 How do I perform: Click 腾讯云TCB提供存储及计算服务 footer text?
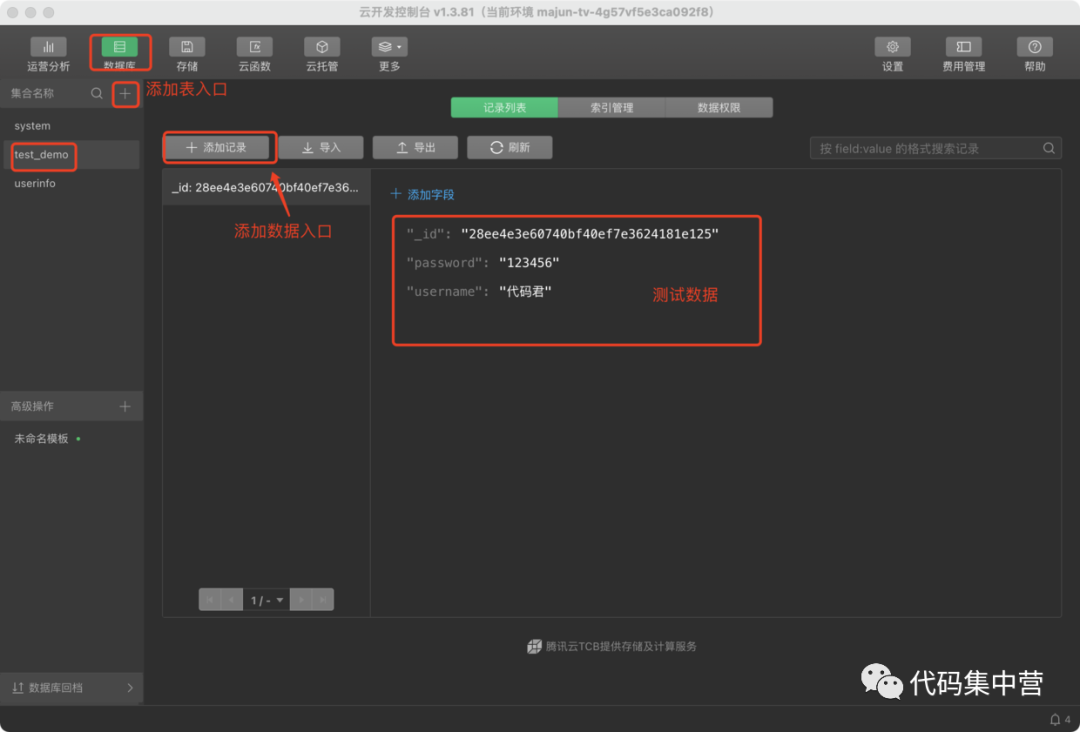(621, 646)
